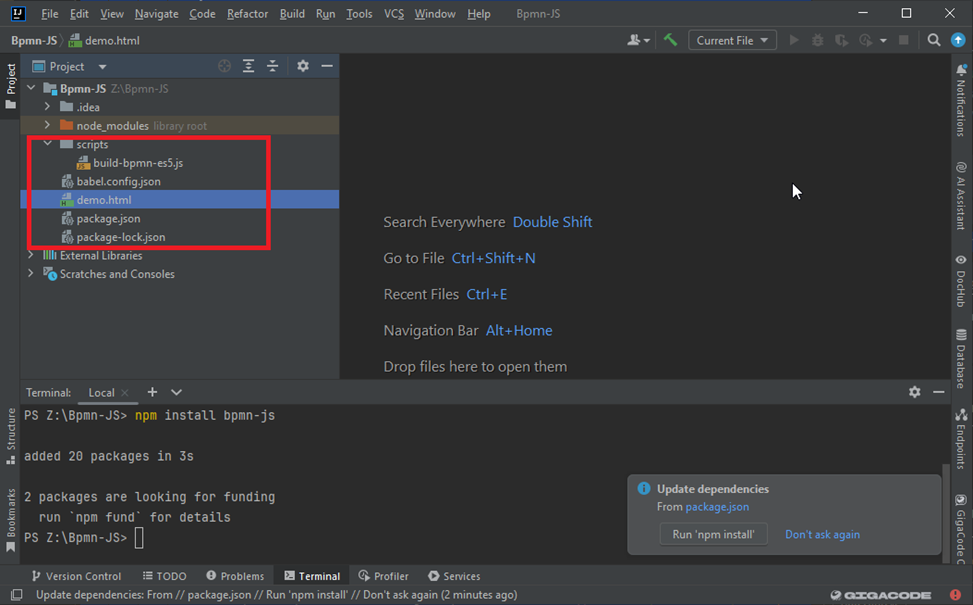Open the TODO tool tab
This screenshot has height=605, width=973.
pyautogui.click(x=164, y=576)
